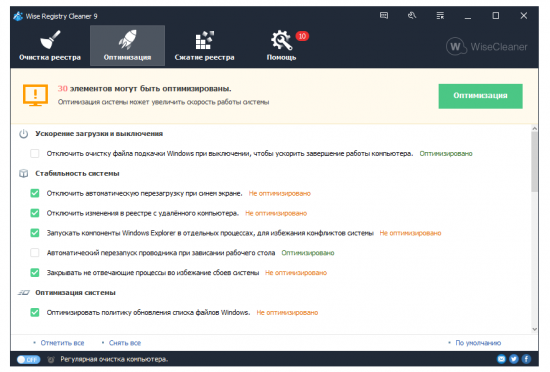Click the Отметить все link

coord(62,343)
